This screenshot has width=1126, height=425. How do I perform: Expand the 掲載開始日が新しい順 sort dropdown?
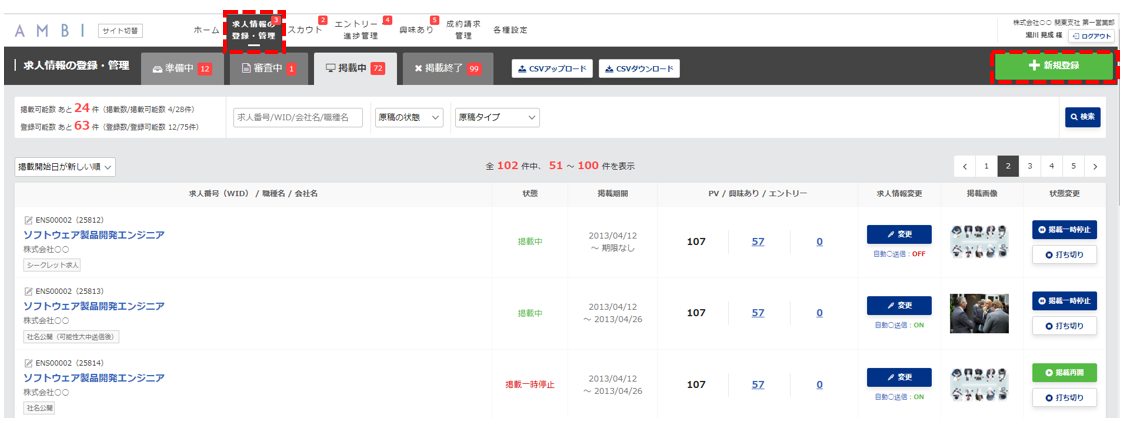click(x=65, y=167)
